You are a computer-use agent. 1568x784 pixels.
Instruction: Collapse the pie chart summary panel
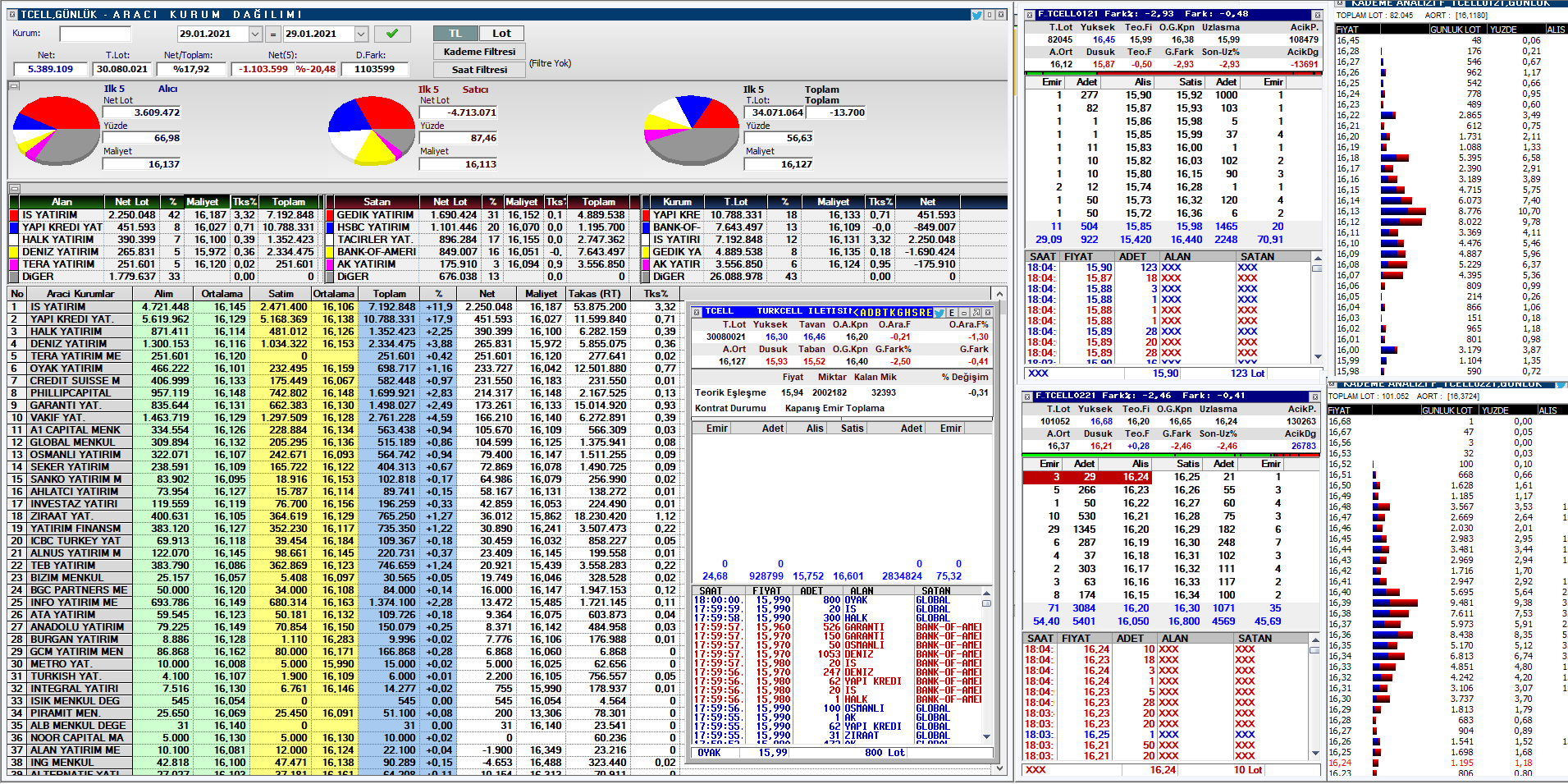coord(14,85)
